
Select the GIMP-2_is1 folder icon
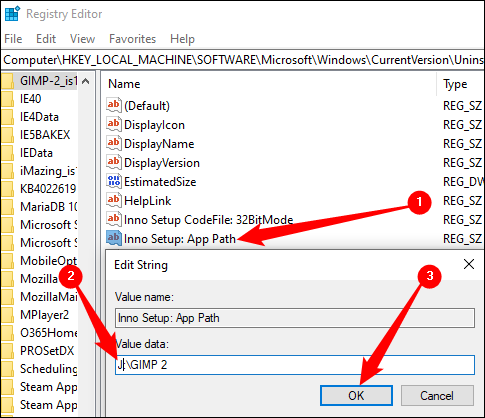pyautogui.click(x=7, y=81)
